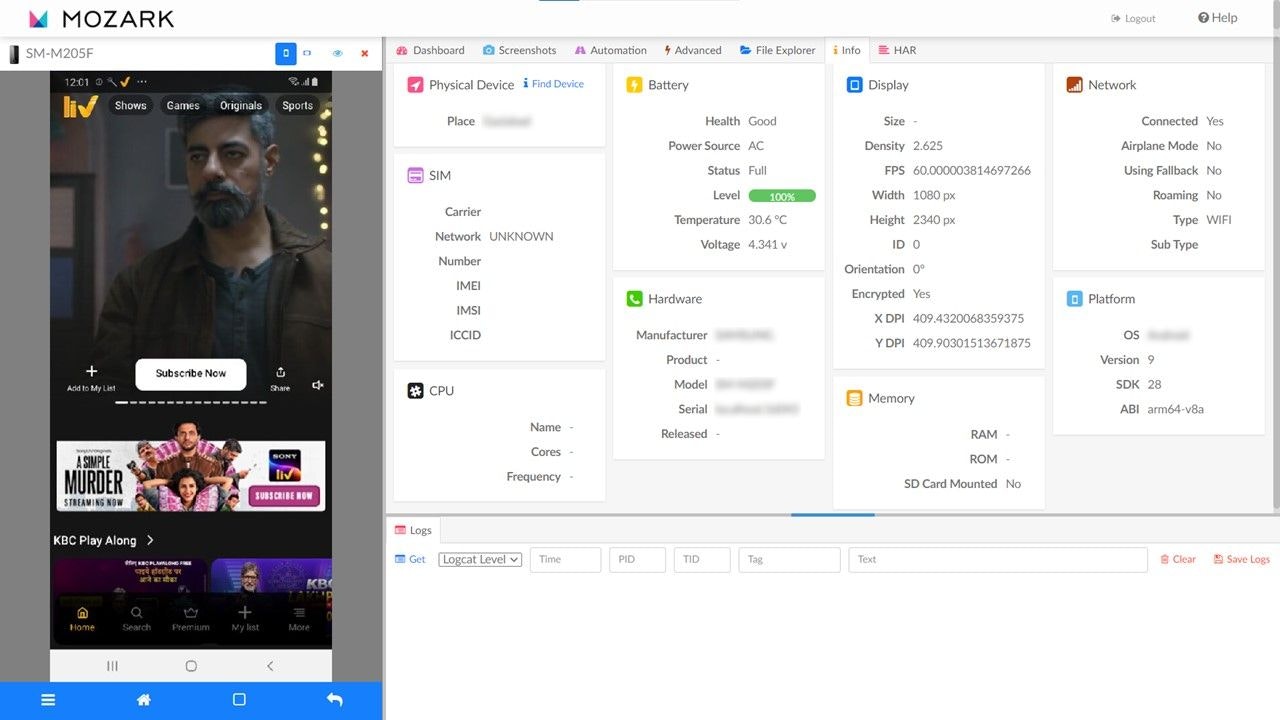The width and height of the screenshot is (1280, 720).
Task: Tap the SonyLIV logo on the phone
Action: [80, 106]
